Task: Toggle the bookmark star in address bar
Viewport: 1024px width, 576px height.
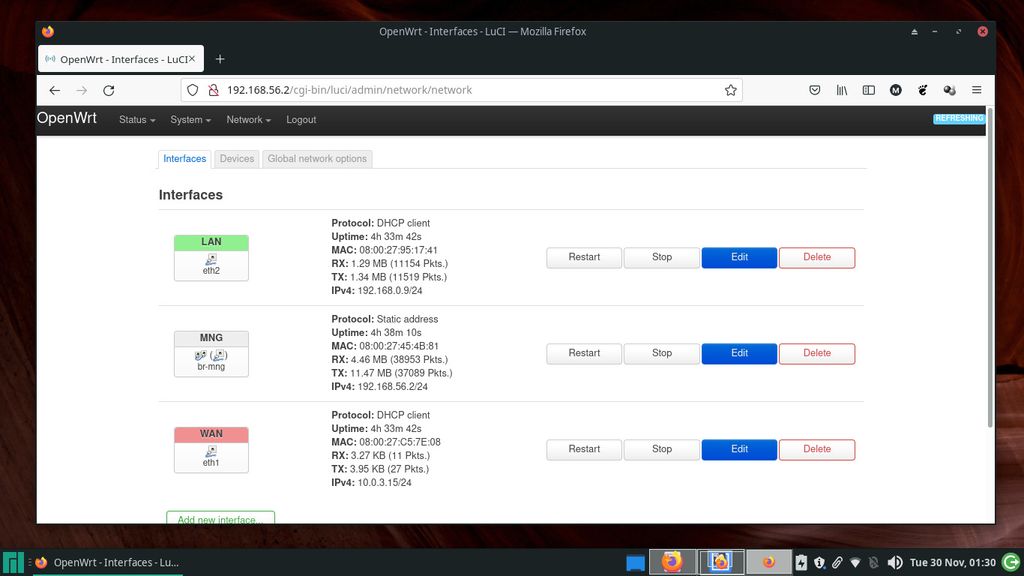Action: pos(731,90)
